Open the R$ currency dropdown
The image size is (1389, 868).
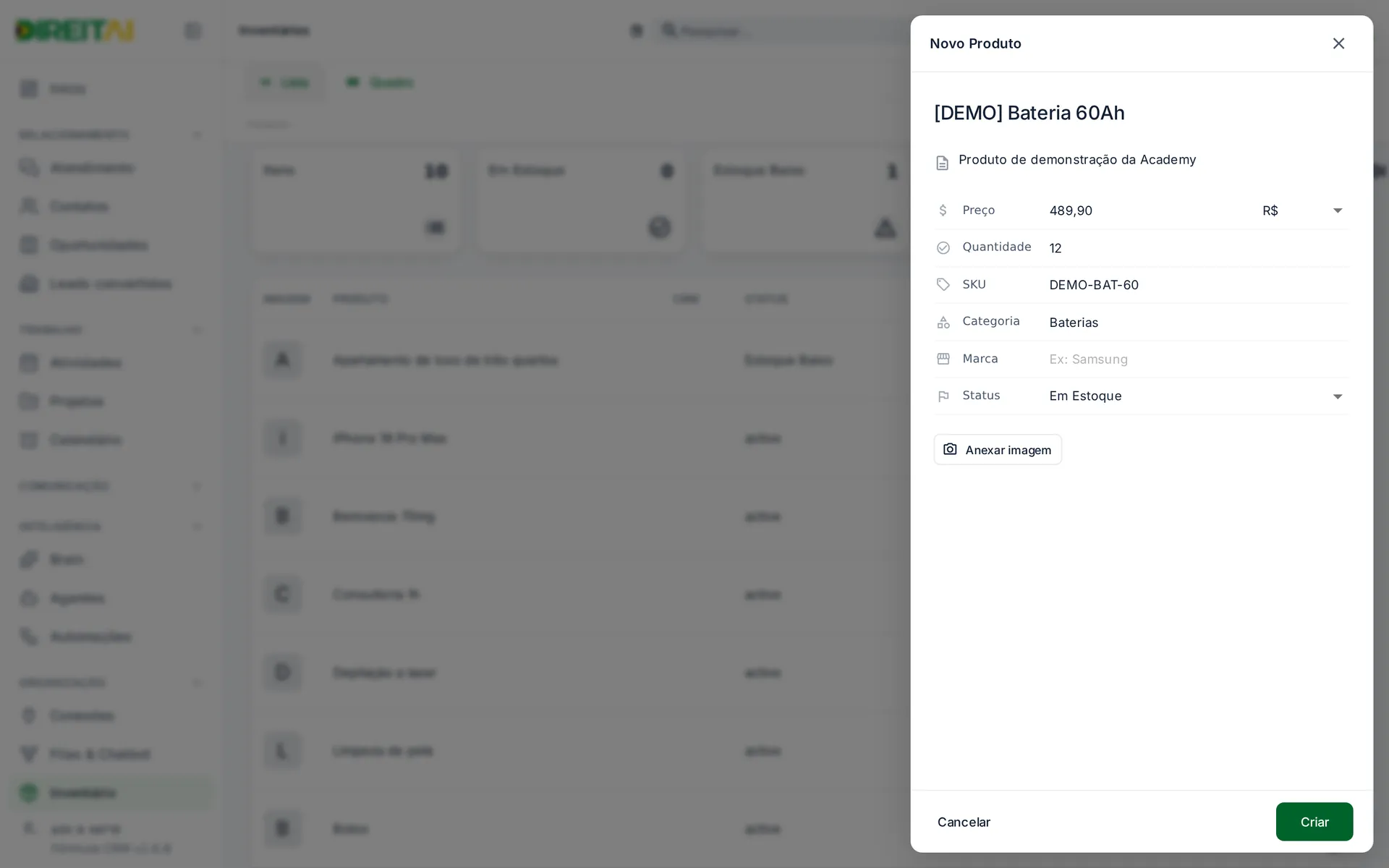tap(1302, 210)
